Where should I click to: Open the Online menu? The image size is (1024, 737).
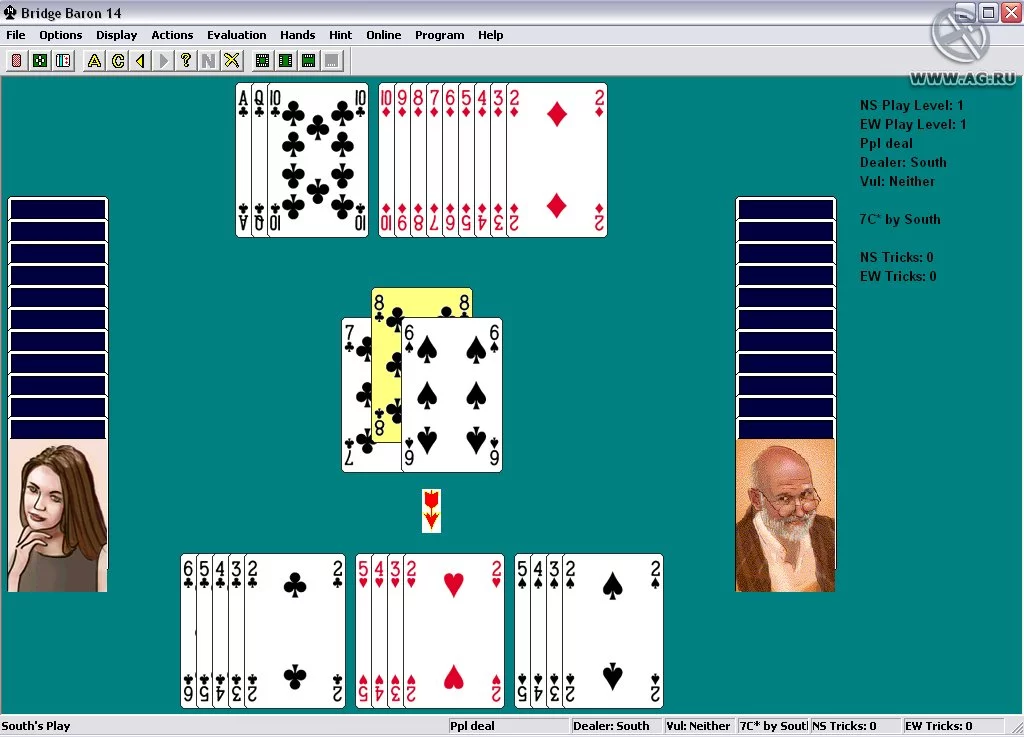(383, 35)
